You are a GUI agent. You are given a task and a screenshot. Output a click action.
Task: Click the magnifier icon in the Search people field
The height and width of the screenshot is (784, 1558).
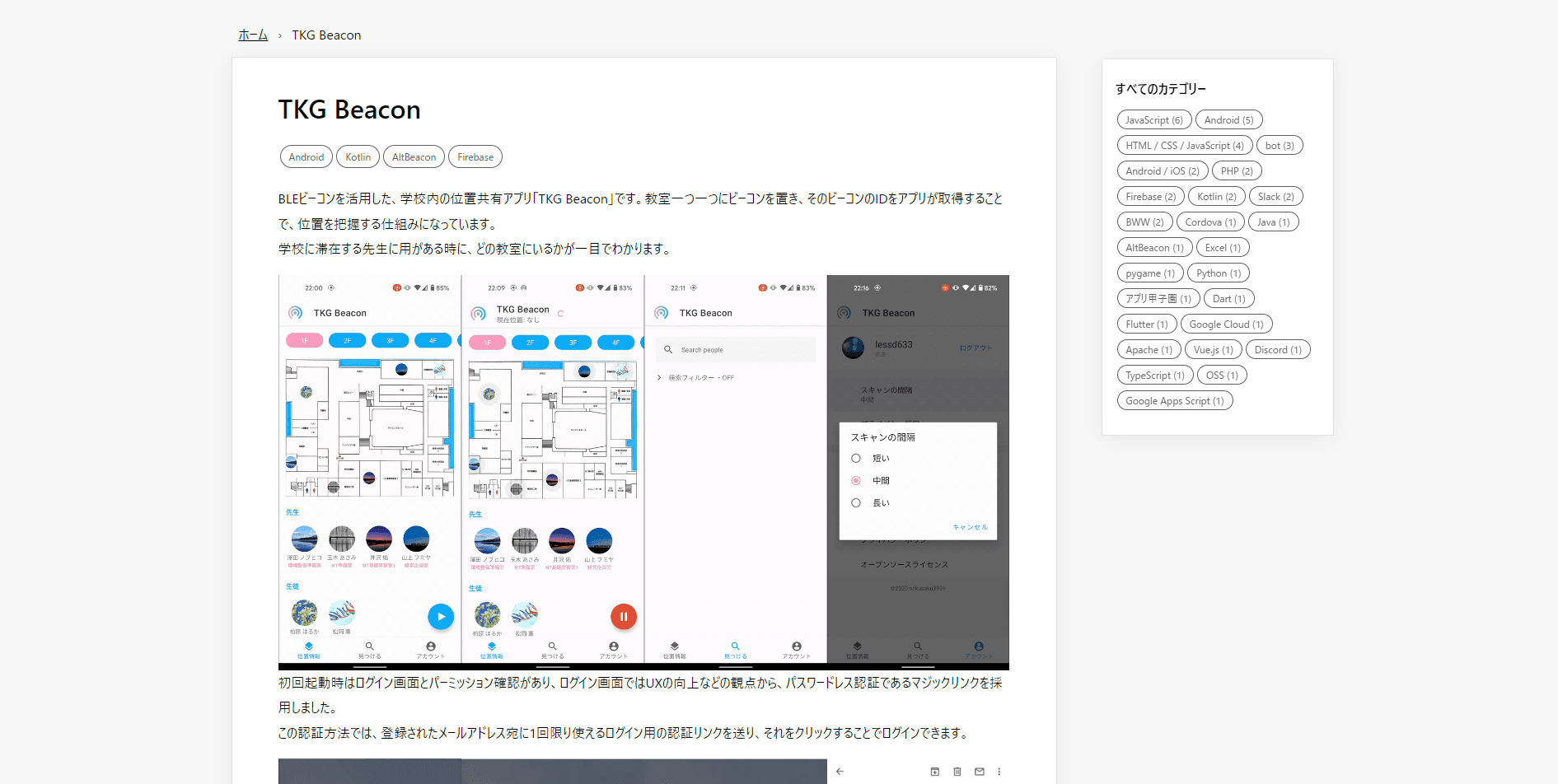tap(668, 350)
